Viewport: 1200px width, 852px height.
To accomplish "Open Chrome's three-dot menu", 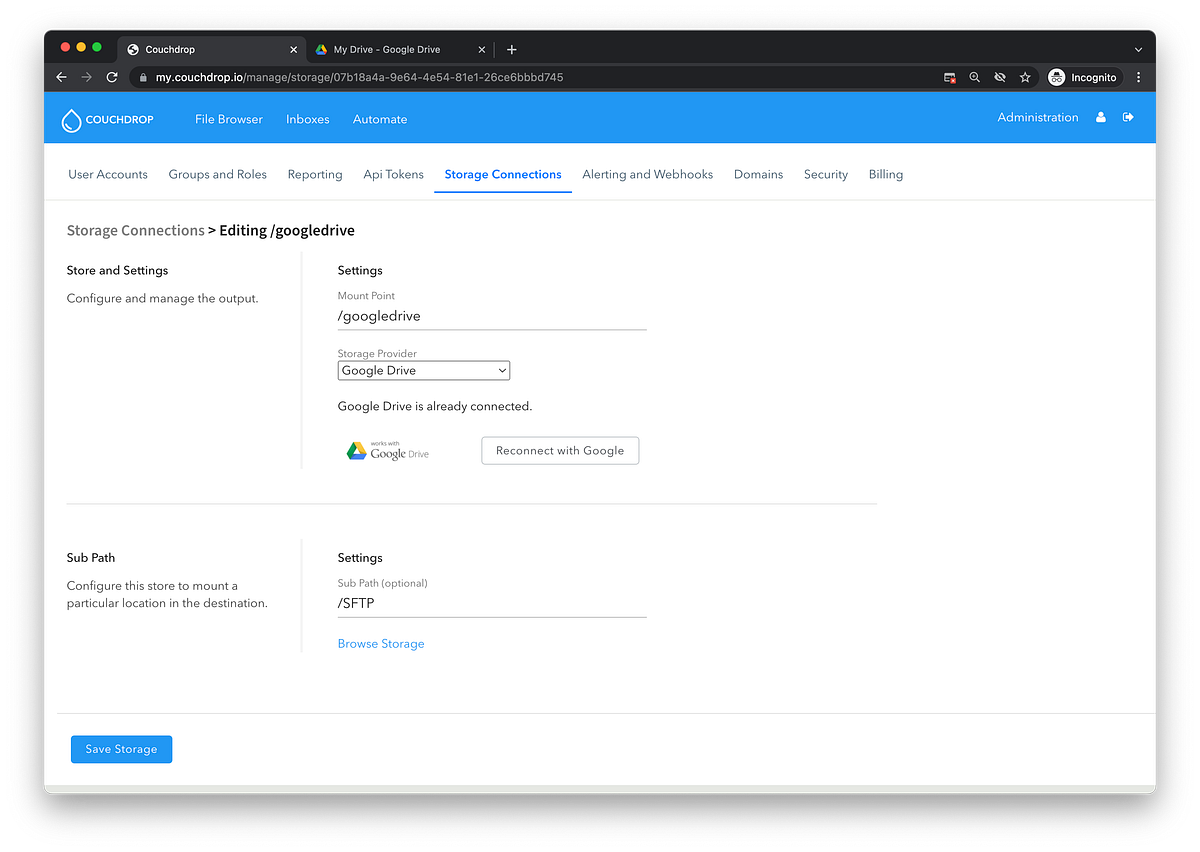I will point(1138,77).
